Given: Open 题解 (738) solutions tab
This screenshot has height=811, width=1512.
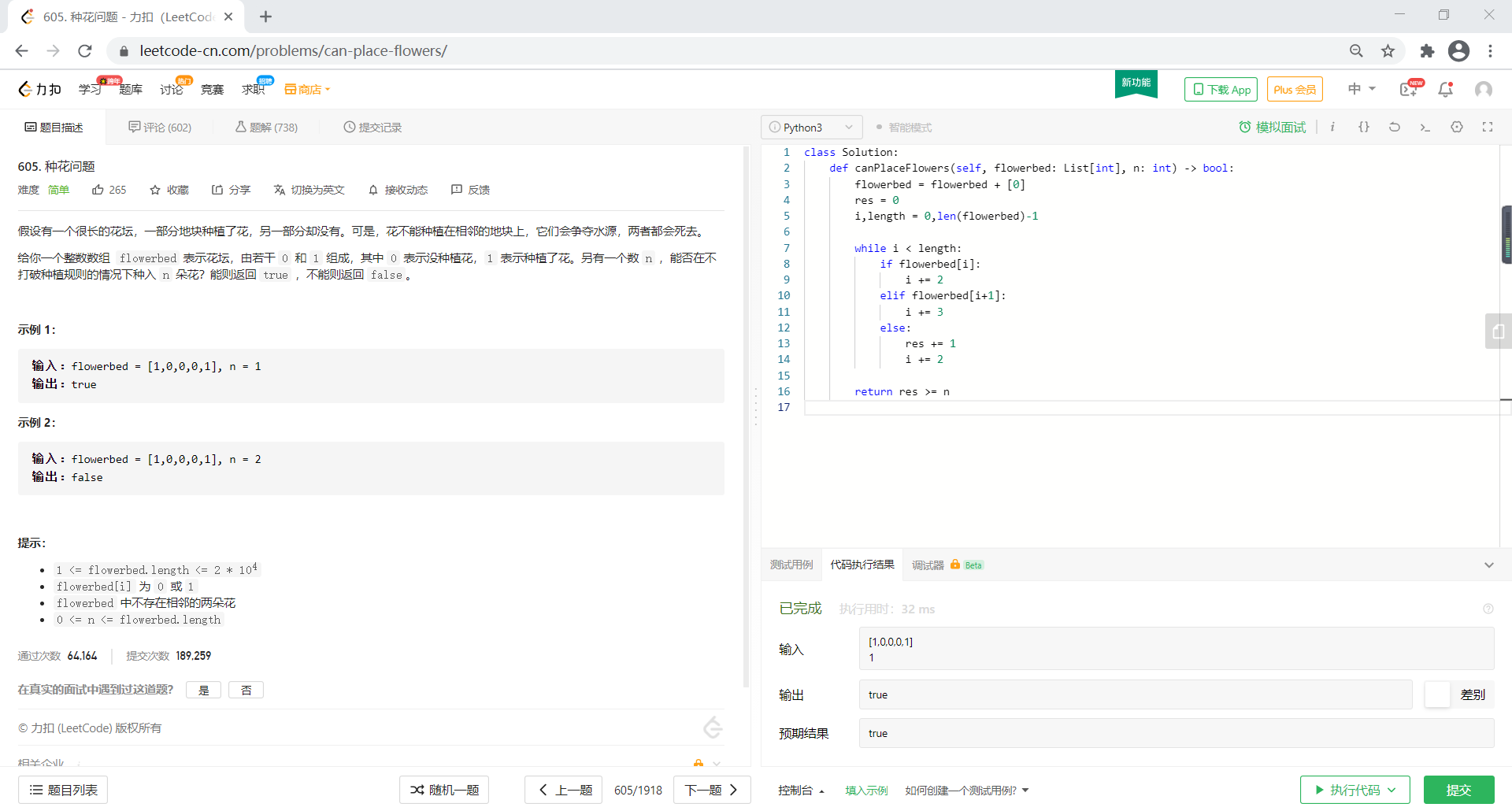Looking at the screenshot, I should pos(266,128).
